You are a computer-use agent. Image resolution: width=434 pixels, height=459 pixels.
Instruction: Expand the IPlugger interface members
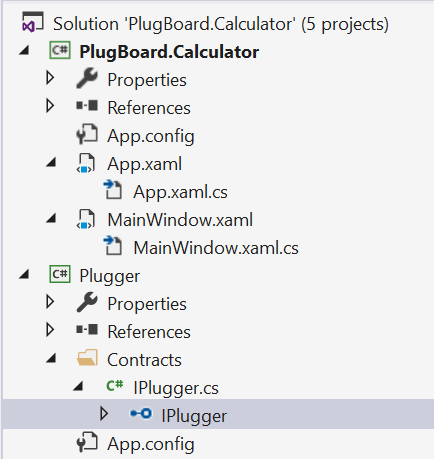pos(104,414)
